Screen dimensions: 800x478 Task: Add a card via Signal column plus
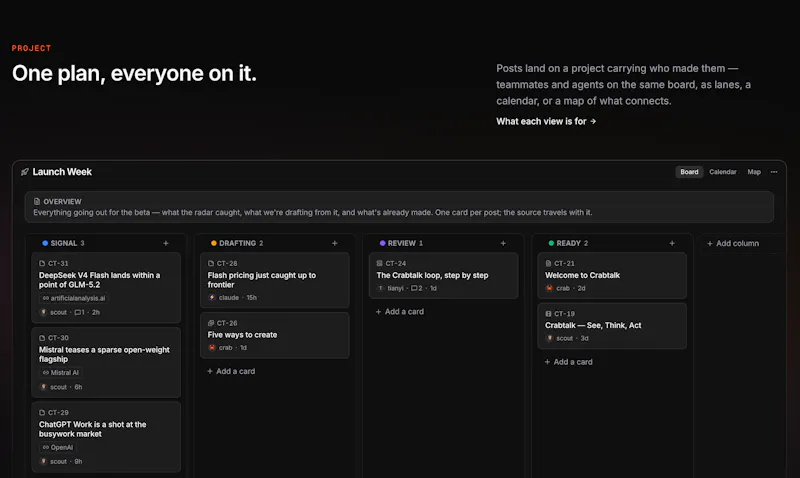pos(166,243)
